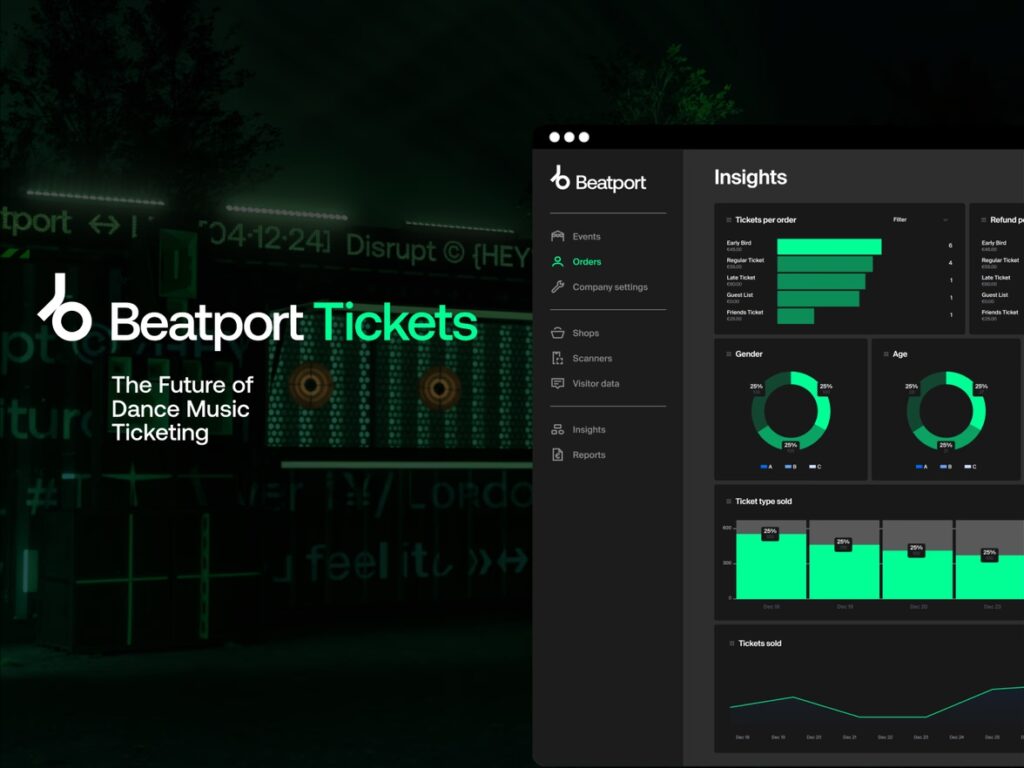Select the Events icon in the sidebar

557,236
